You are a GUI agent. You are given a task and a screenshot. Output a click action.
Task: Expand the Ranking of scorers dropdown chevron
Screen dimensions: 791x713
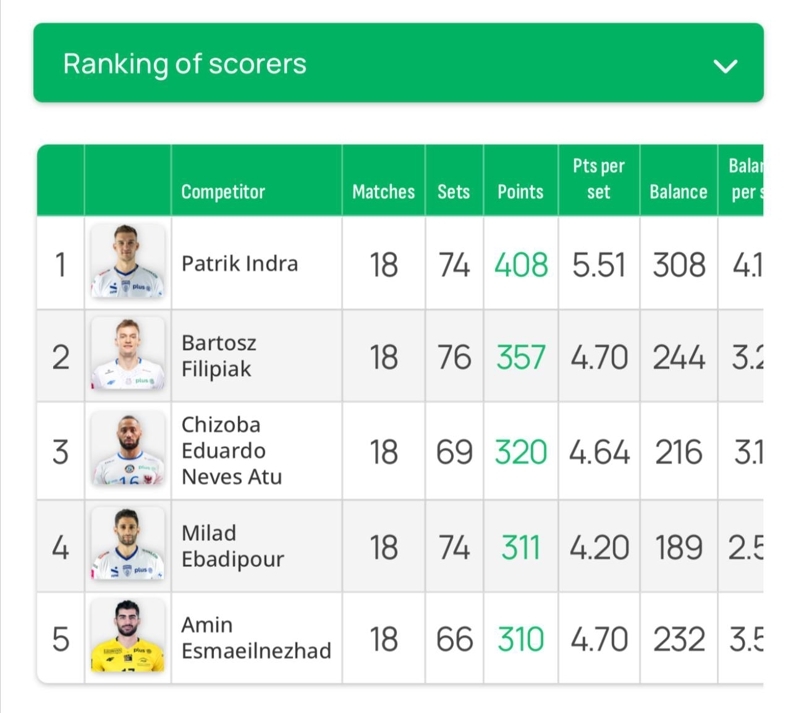[x=725, y=66]
